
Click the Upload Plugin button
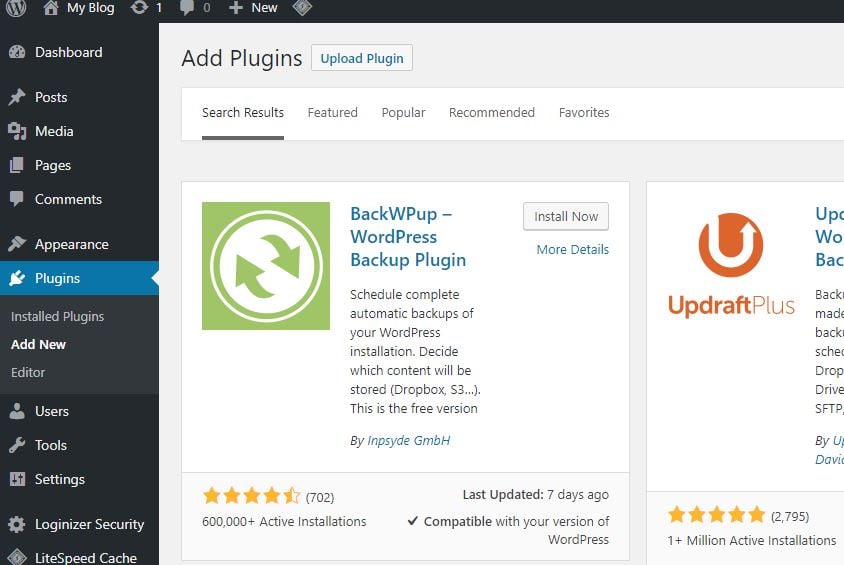pyautogui.click(x=362, y=58)
